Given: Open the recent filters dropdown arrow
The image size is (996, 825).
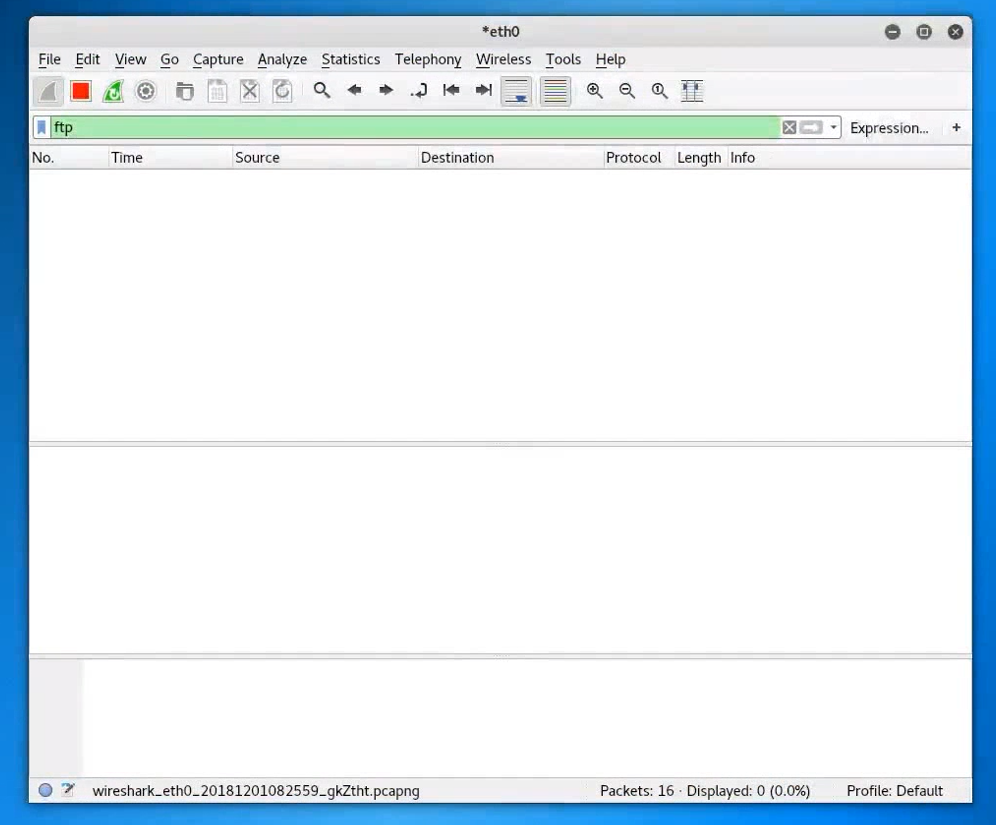Looking at the screenshot, I should click(833, 128).
